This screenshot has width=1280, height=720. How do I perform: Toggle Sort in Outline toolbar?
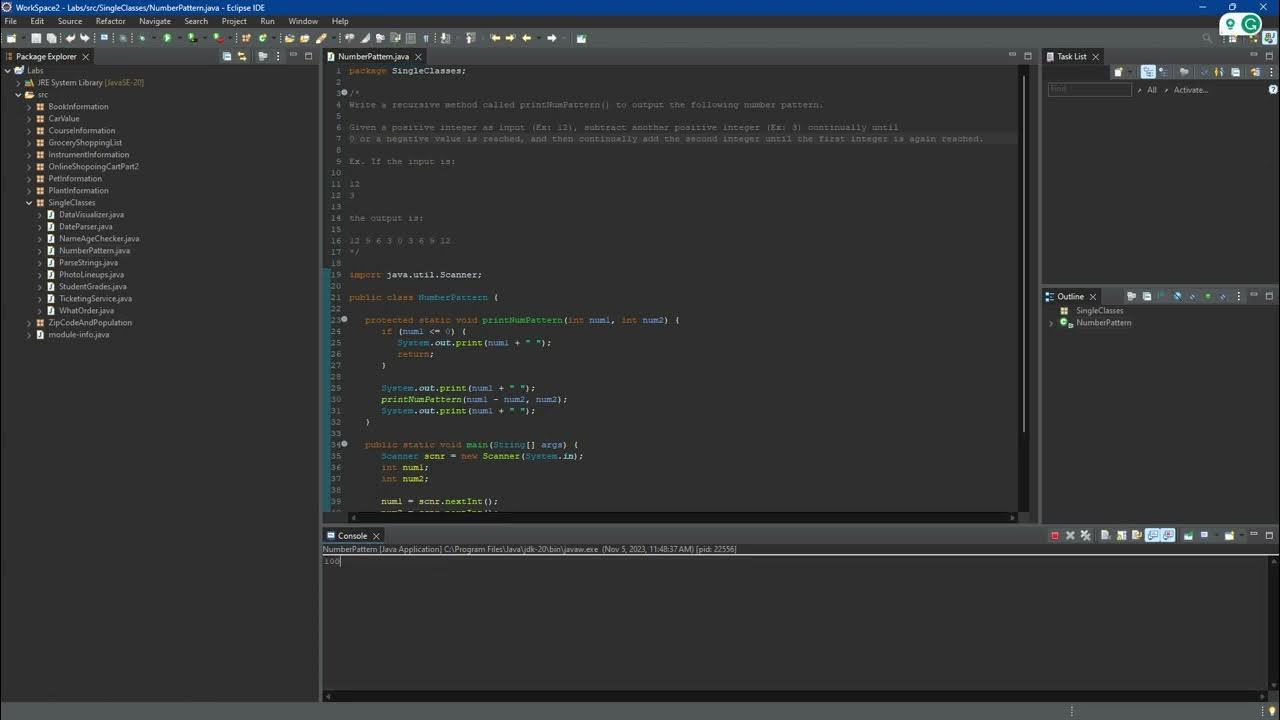coord(1163,296)
